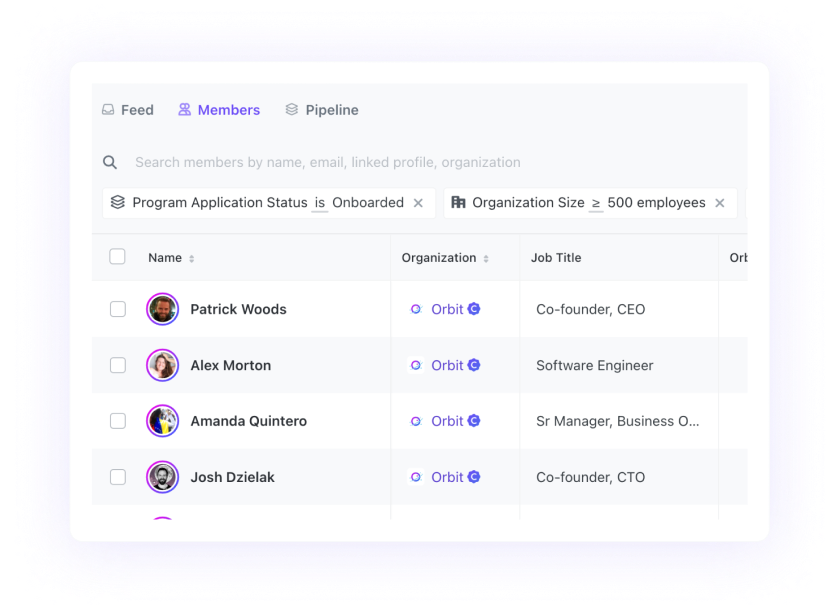839x605 pixels.
Task: Select Amanda Quintero's row checkbox
Action: 118,421
